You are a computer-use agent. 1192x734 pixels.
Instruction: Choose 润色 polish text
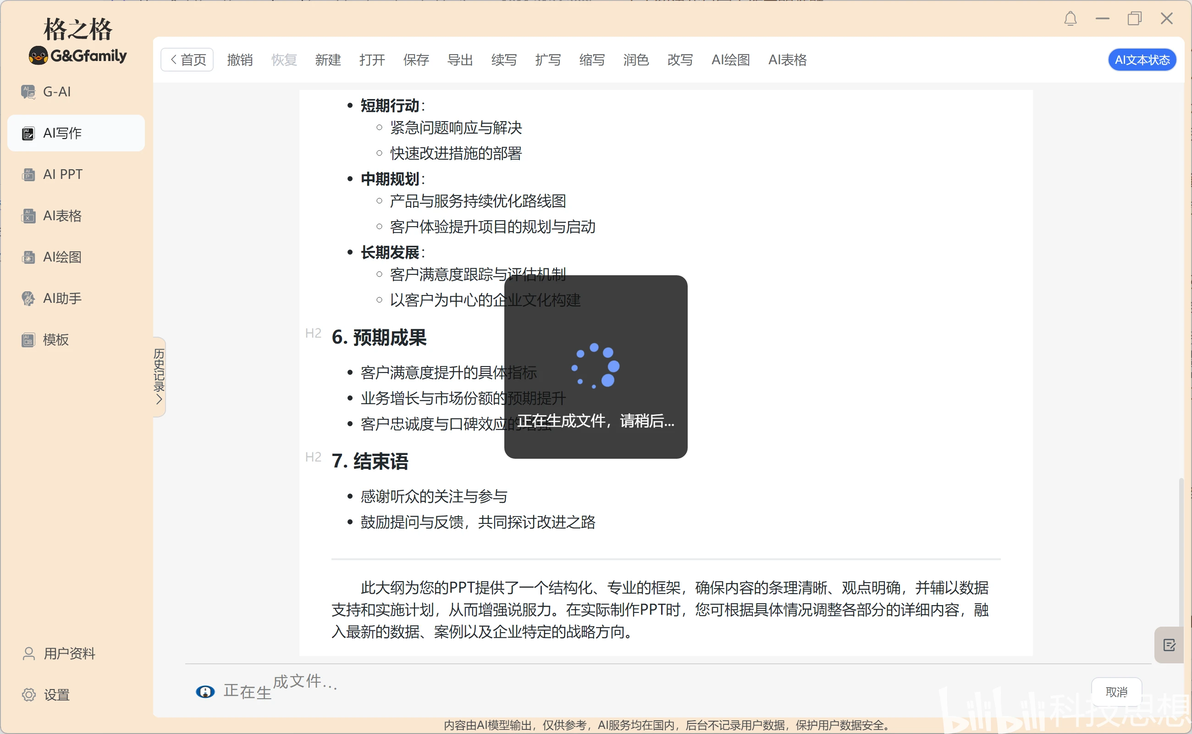(x=636, y=60)
